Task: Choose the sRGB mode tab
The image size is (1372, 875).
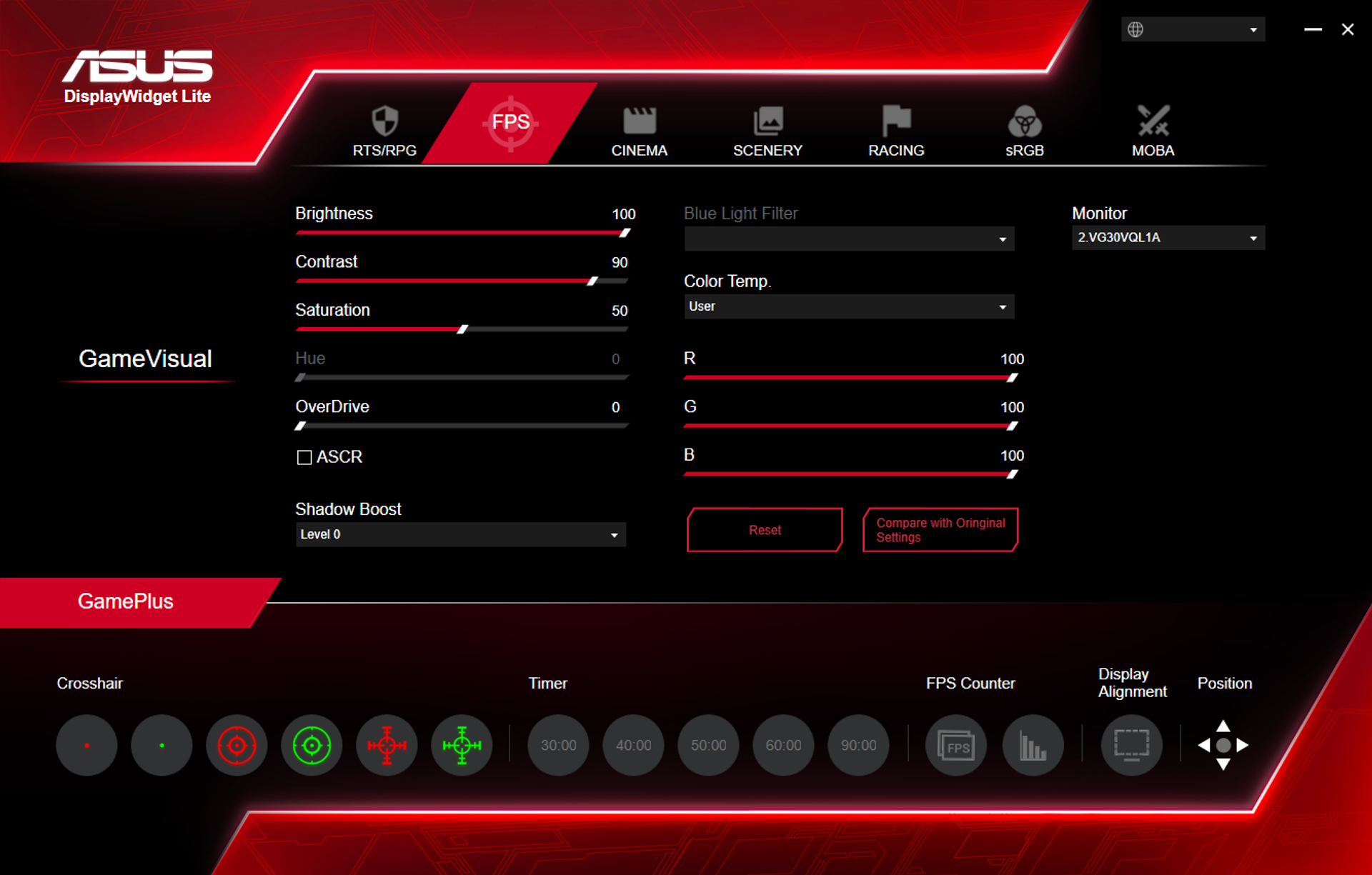Action: pos(1024,131)
